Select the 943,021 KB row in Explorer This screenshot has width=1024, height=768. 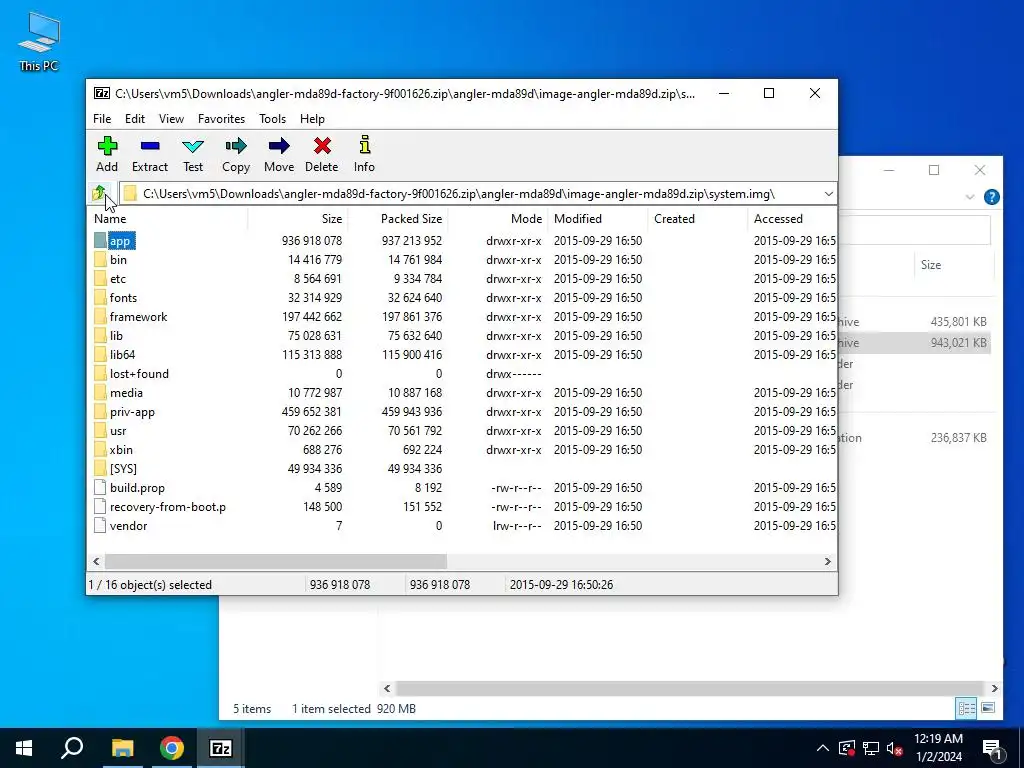pos(915,343)
